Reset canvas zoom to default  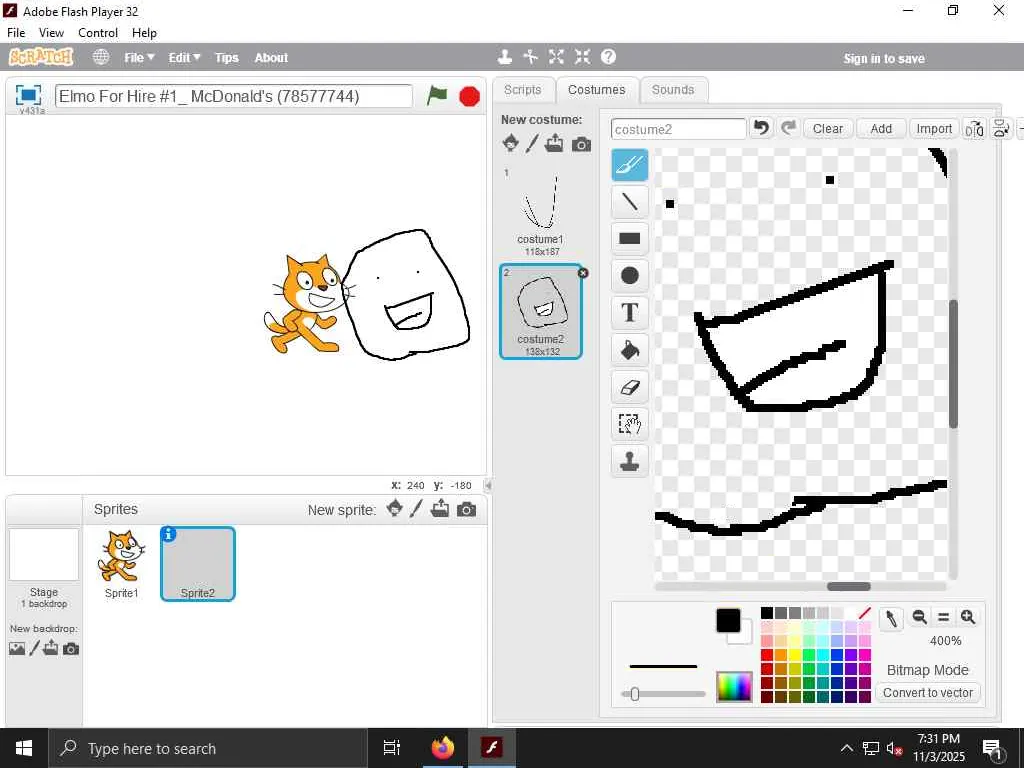point(943,617)
